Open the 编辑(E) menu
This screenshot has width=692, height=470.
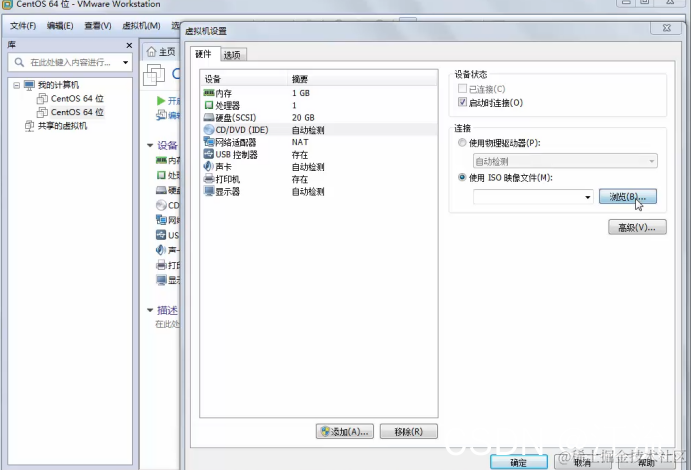pos(60,26)
